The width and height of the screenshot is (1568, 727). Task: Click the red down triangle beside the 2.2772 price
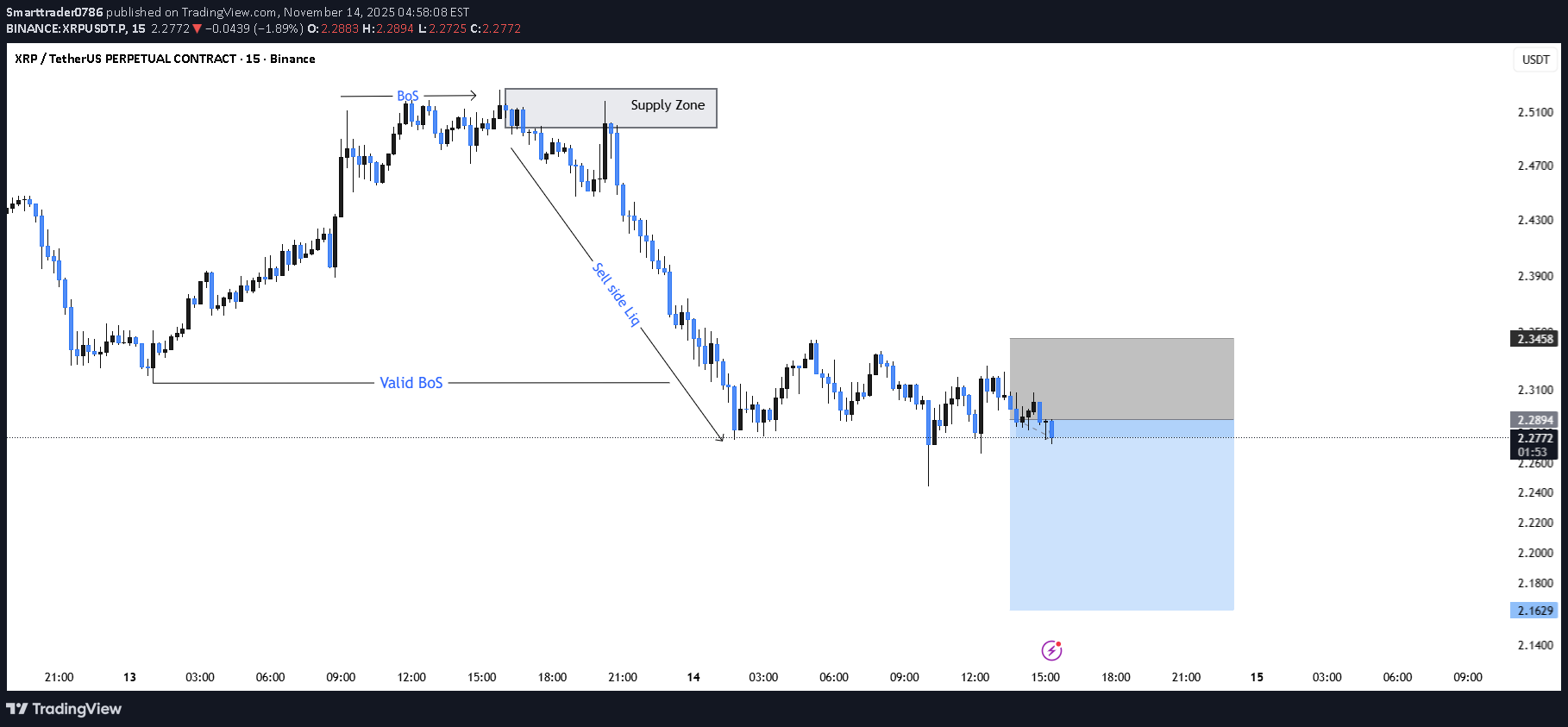198,28
